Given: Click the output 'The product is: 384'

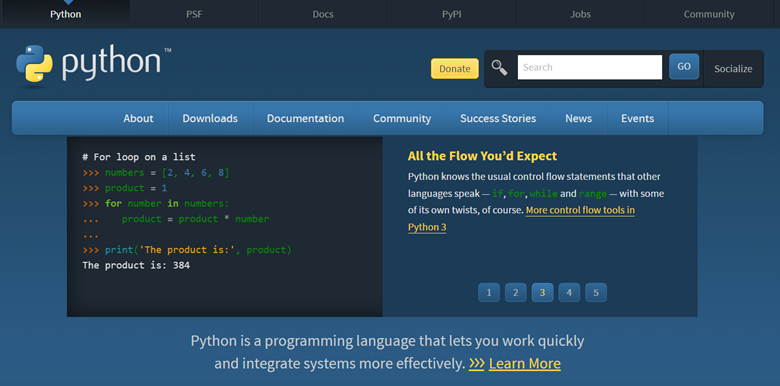Looking at the screenshot, I should coord(136,265).
